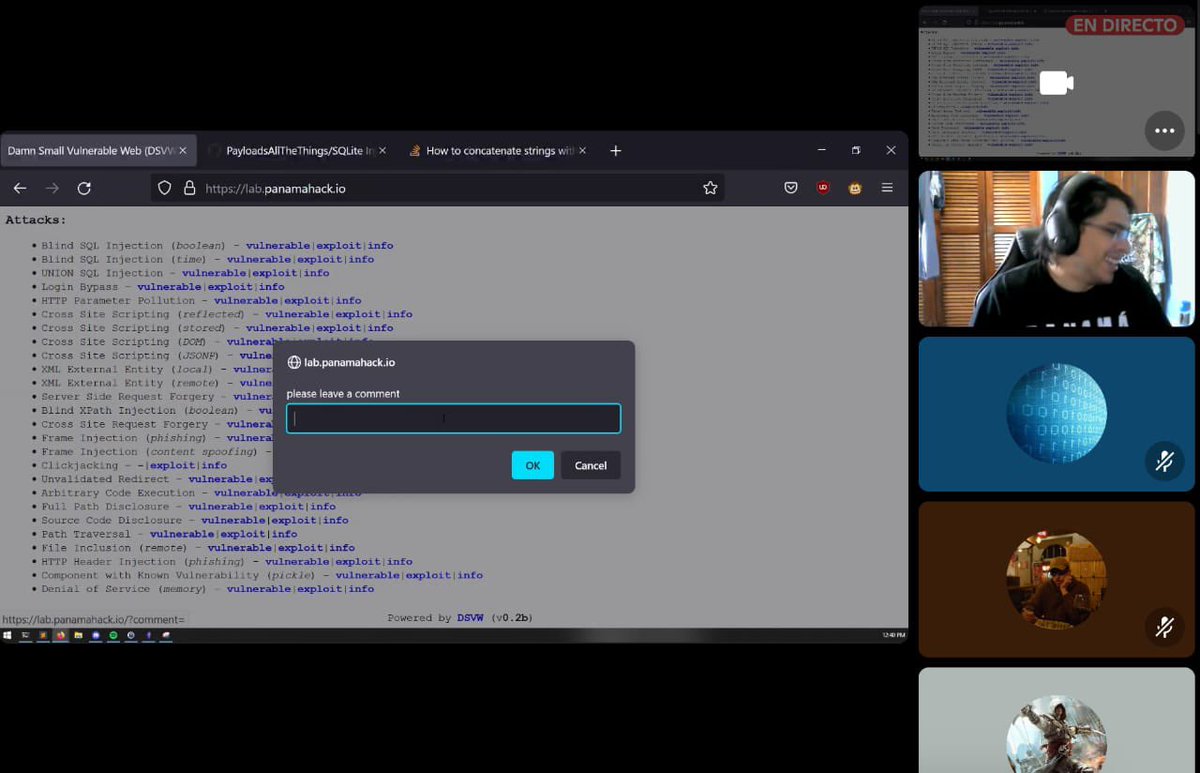Screen dimensions: 1200x773
Task: Open info link for Clickjacking
Action: pyautogui.click(x=214, y=465)
